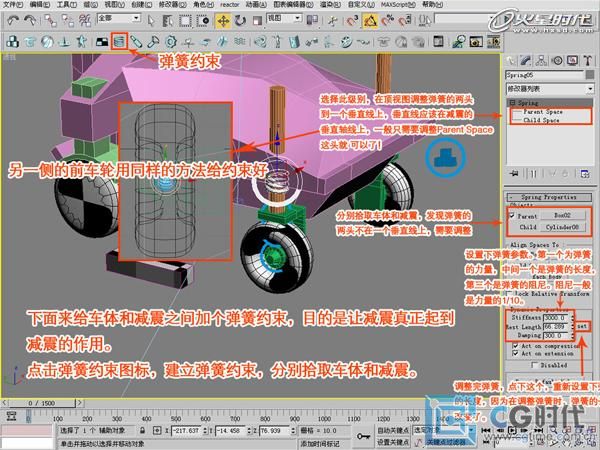Click the 设置关键点 set key button
This screenshot has height=450, width=600.
point(393,442)
